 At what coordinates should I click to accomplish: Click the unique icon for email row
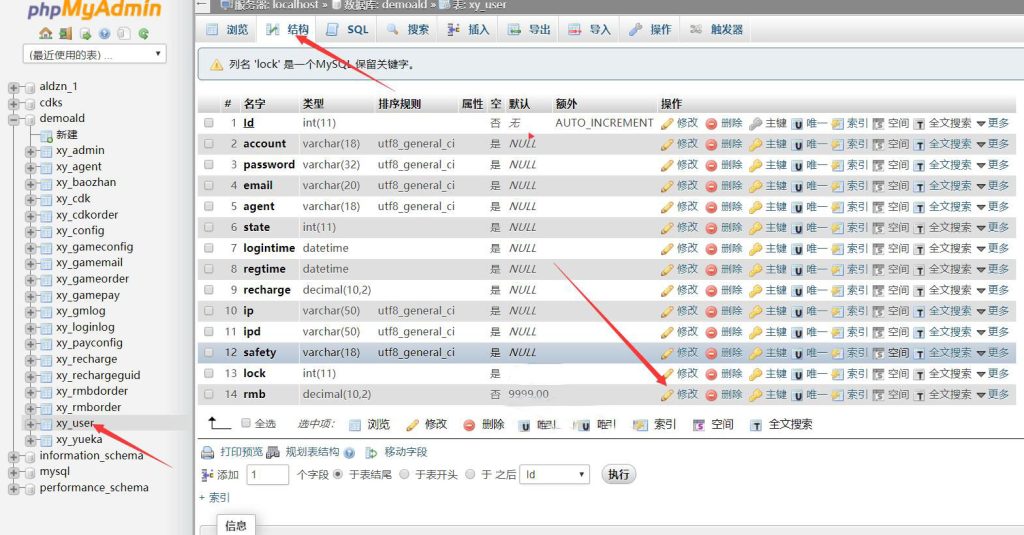(797, 186)
